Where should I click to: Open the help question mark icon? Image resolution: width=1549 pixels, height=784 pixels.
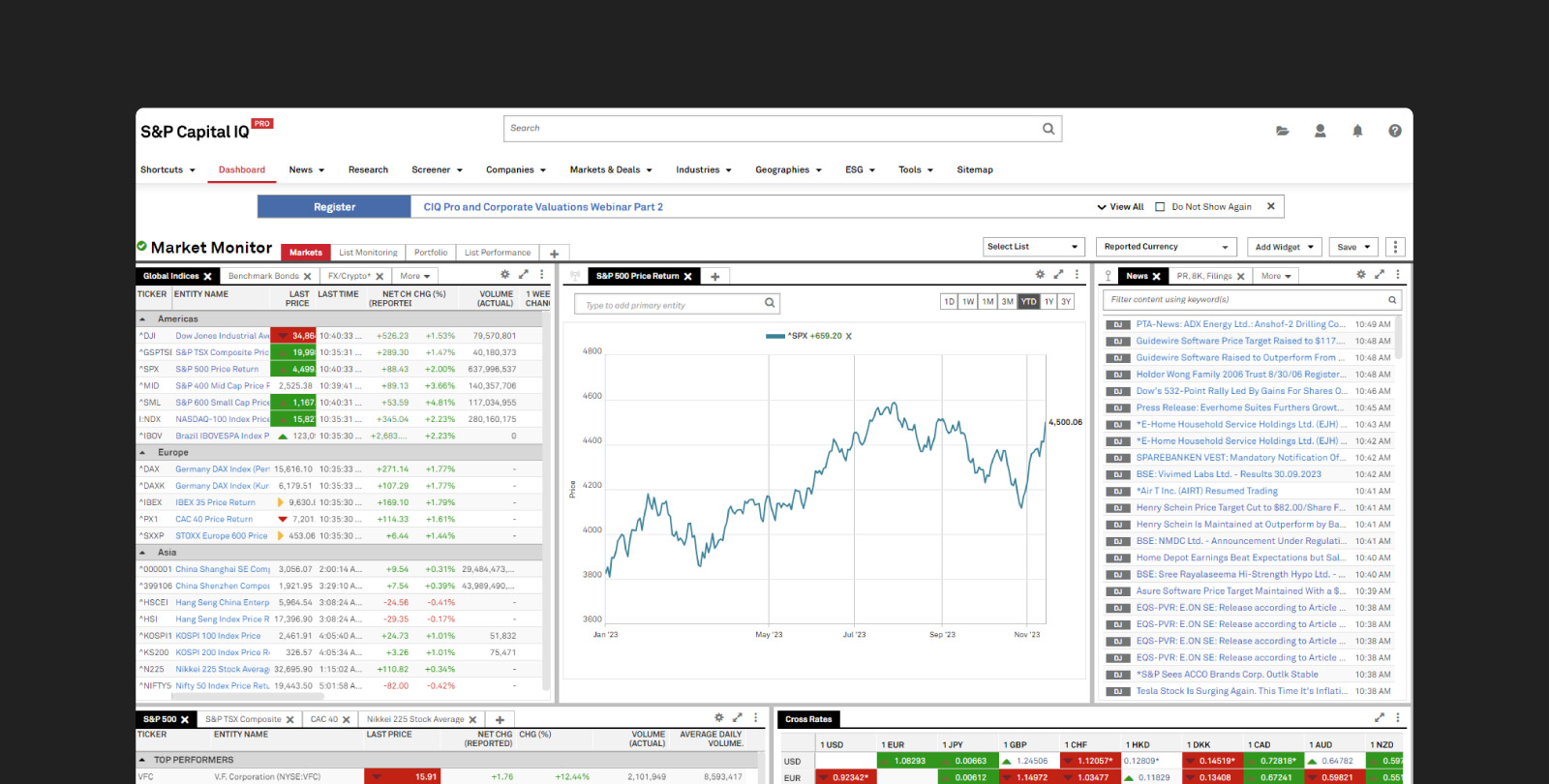1395,131
